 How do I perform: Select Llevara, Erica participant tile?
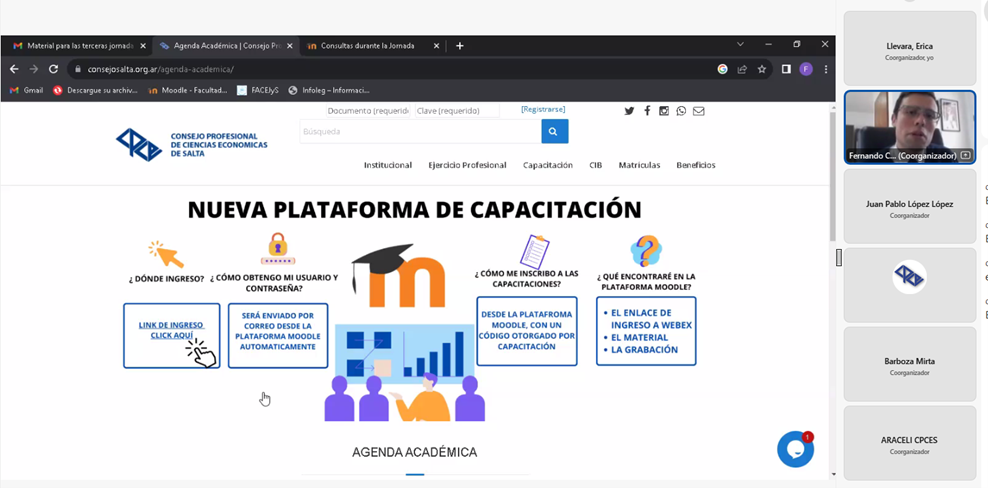[x=910, y=49]
